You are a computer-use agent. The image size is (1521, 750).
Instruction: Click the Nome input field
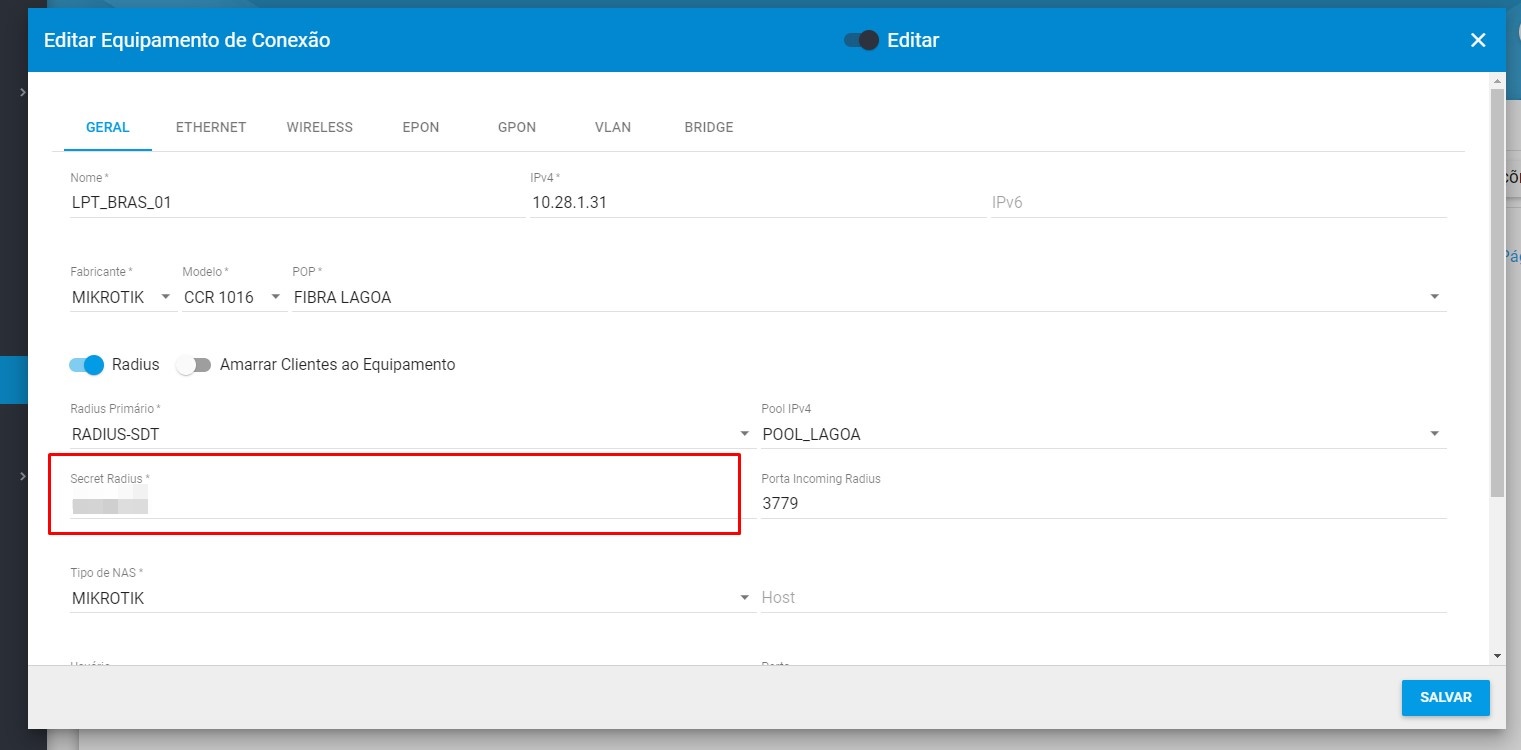point(297,203)
